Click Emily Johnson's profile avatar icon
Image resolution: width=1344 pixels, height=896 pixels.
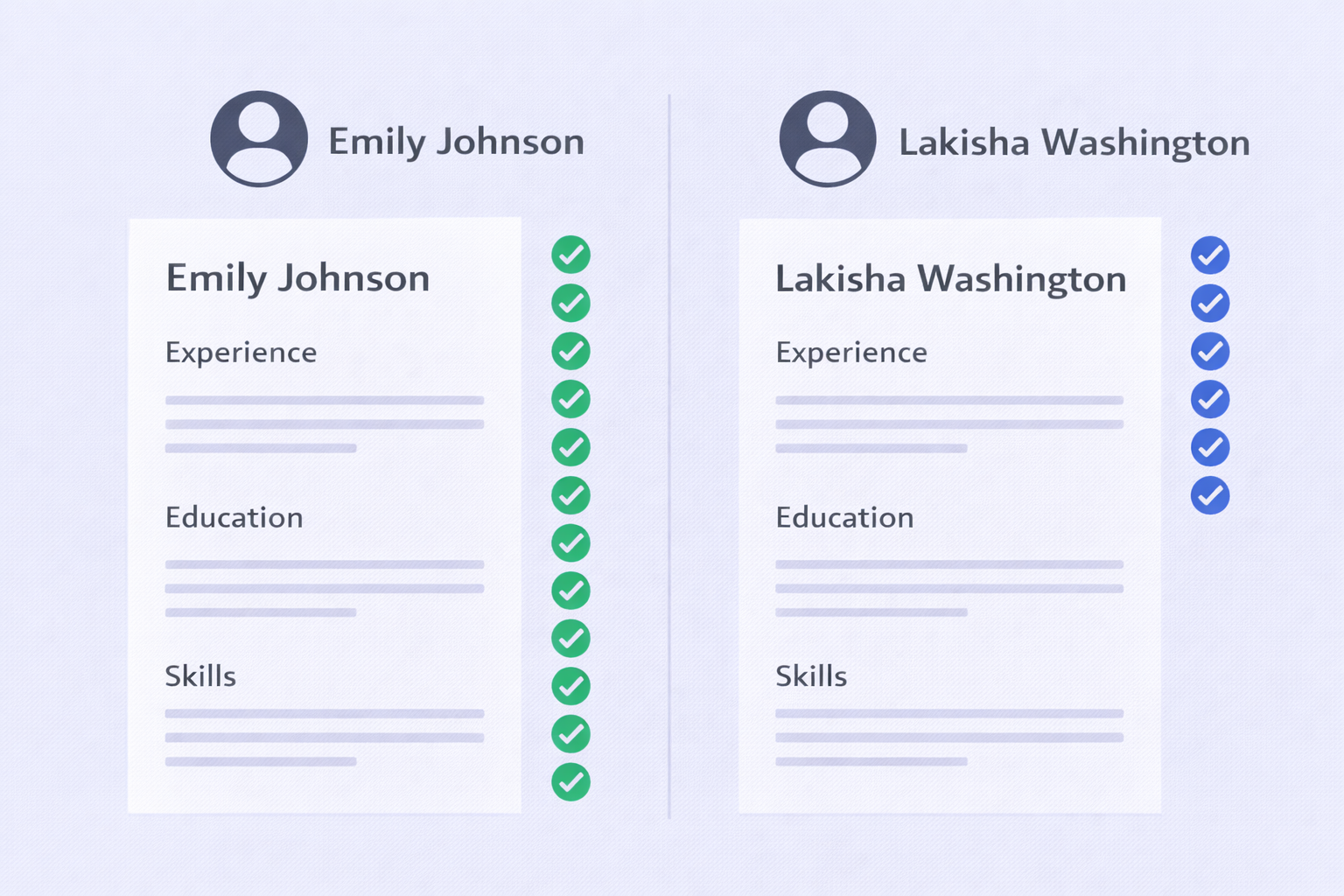(x=259, y=139)
